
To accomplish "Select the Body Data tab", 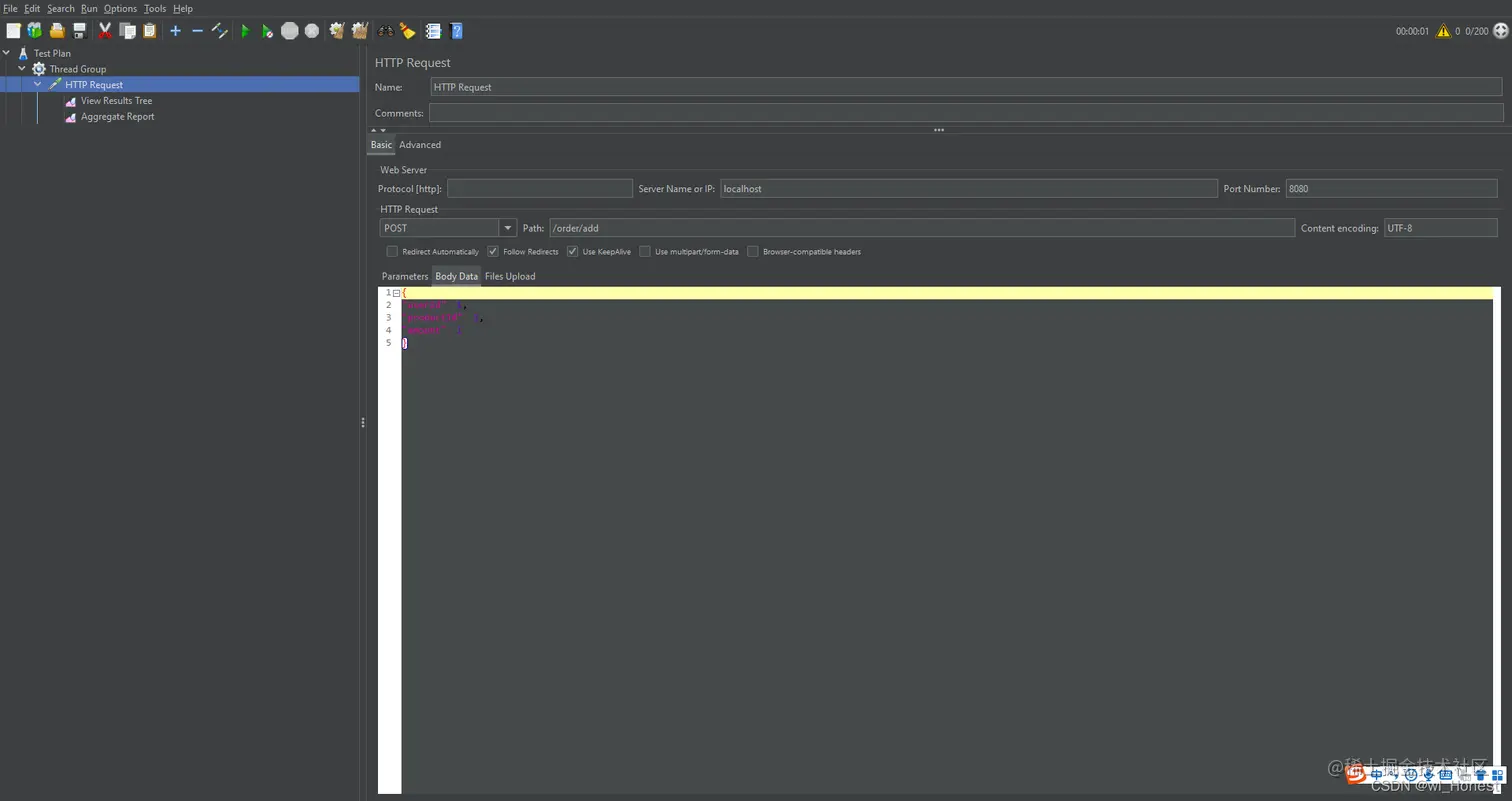I will [456, 276].
